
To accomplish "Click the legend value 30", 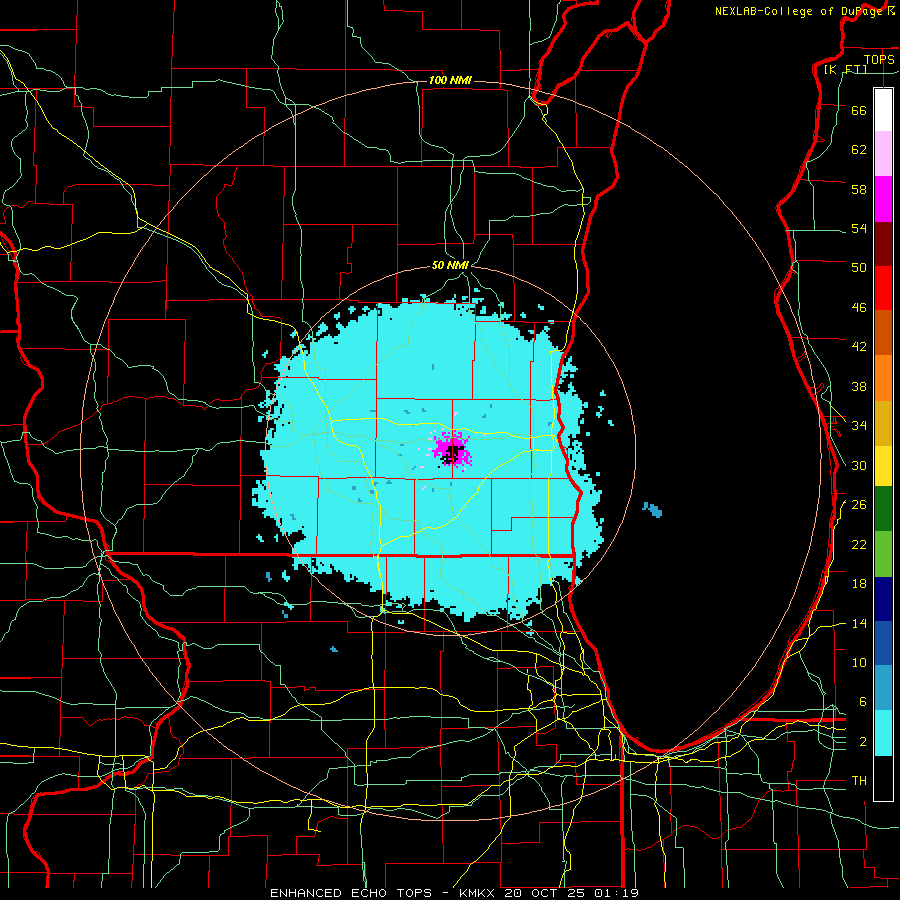I will click(859, 465).
